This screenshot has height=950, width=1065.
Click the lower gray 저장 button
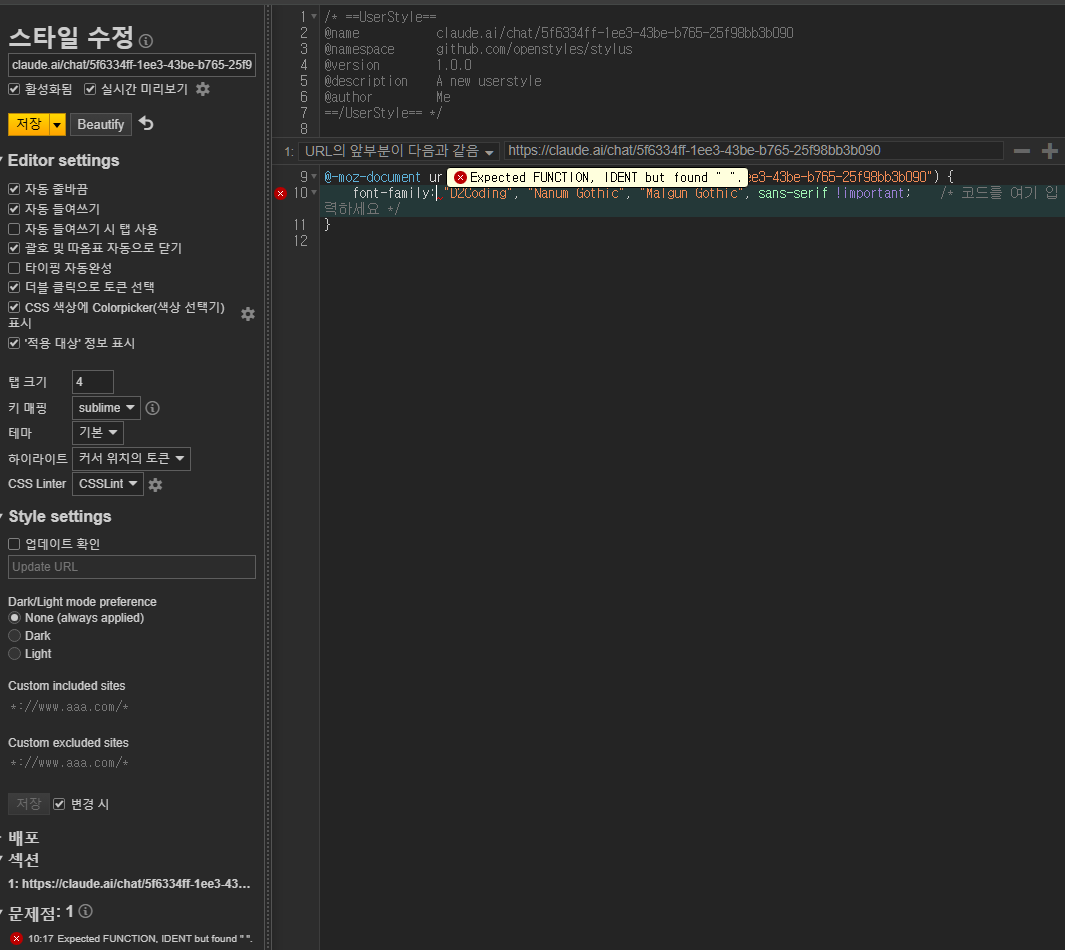29,804
